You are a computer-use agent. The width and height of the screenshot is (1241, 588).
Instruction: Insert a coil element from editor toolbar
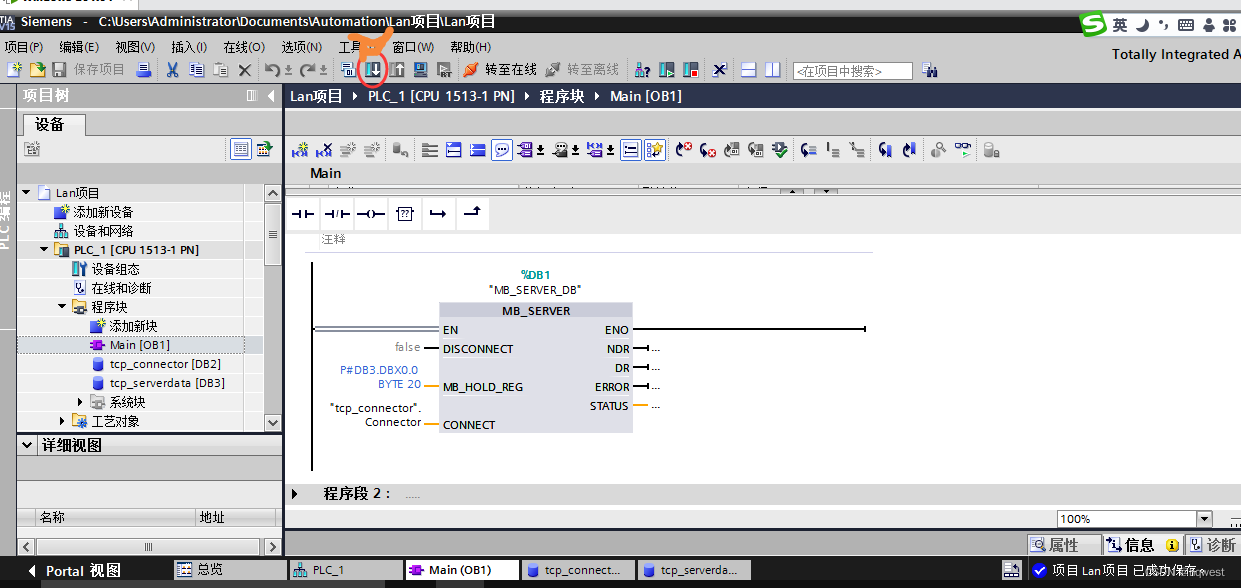click(x=369, y=213)
